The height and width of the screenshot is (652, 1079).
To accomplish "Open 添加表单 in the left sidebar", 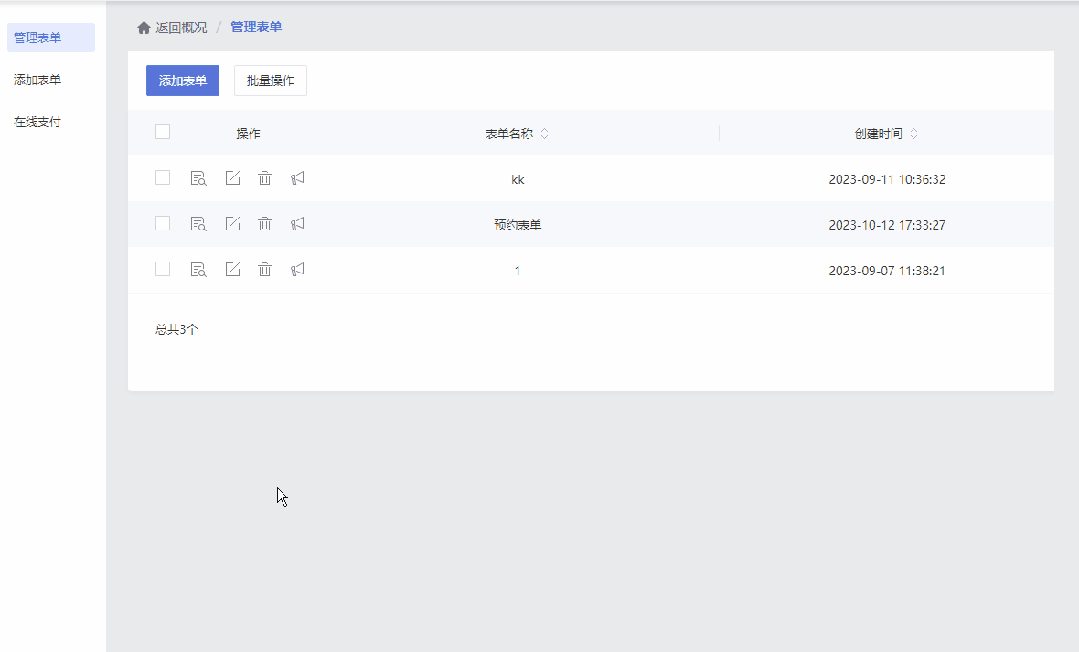I will pos(38,80).
